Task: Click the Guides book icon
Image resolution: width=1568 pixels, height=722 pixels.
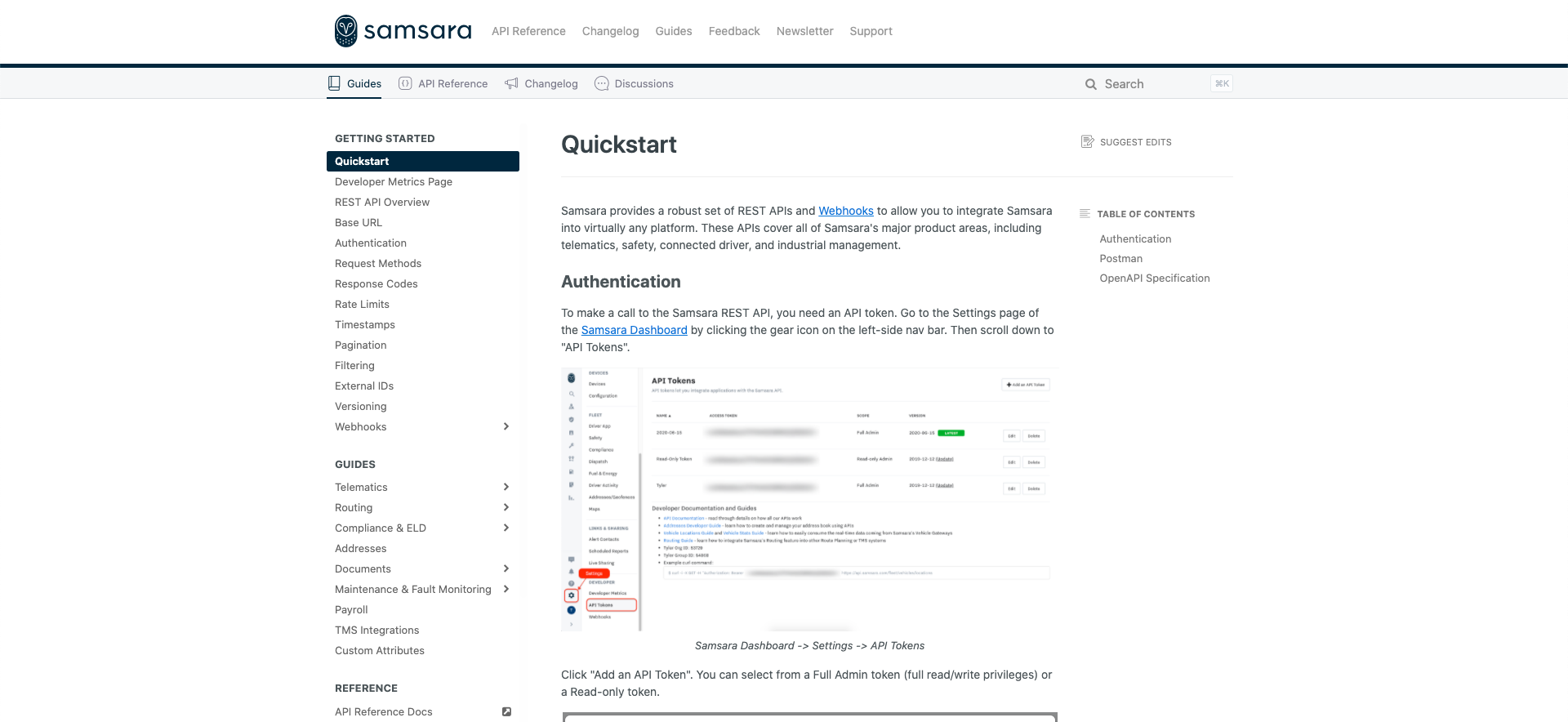Action: click(x=334, y=83)
